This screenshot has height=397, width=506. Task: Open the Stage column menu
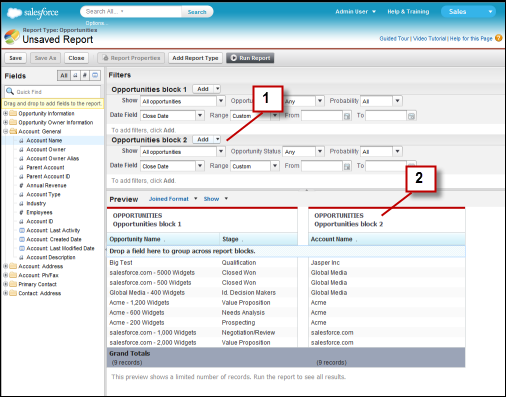tap(242, 240)
